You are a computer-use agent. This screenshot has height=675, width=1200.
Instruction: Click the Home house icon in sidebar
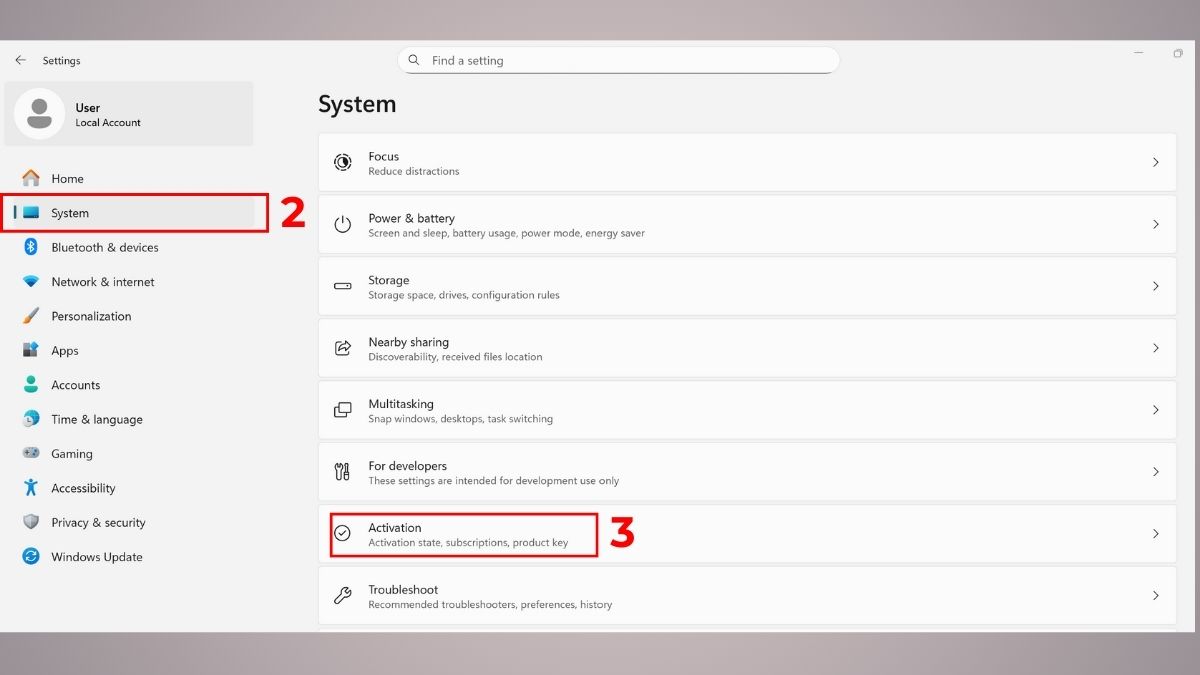tap(31, 178)
